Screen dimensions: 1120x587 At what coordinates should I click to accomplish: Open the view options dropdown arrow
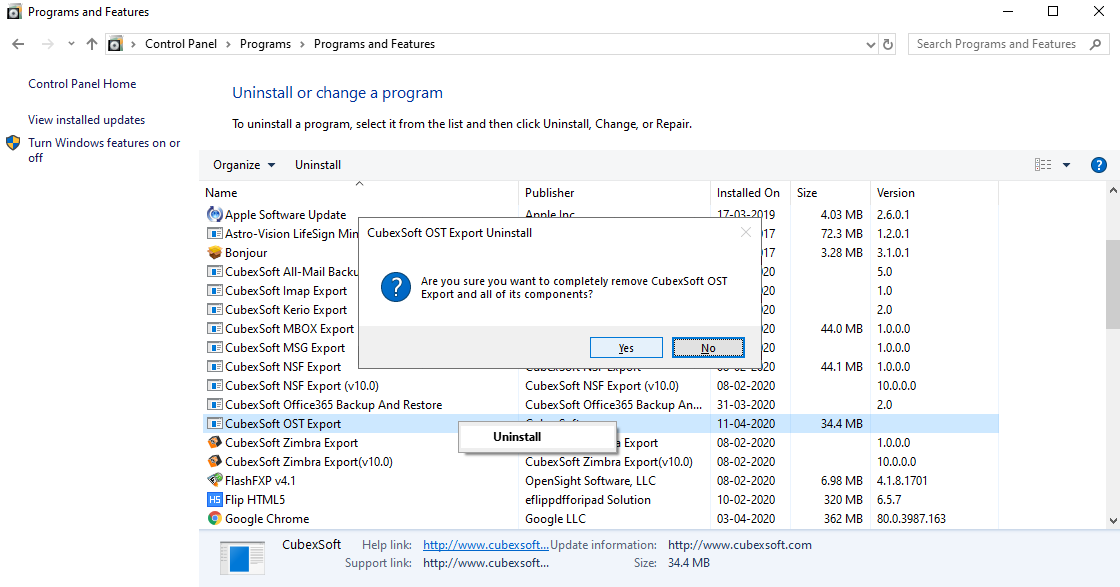pos(1066,165)
